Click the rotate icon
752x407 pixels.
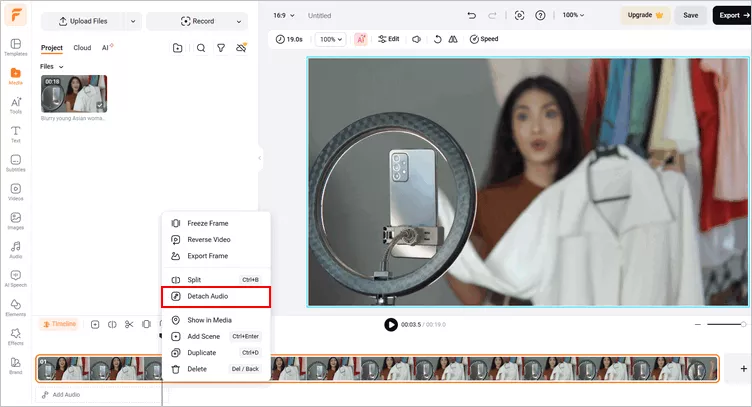click(437, 39)
